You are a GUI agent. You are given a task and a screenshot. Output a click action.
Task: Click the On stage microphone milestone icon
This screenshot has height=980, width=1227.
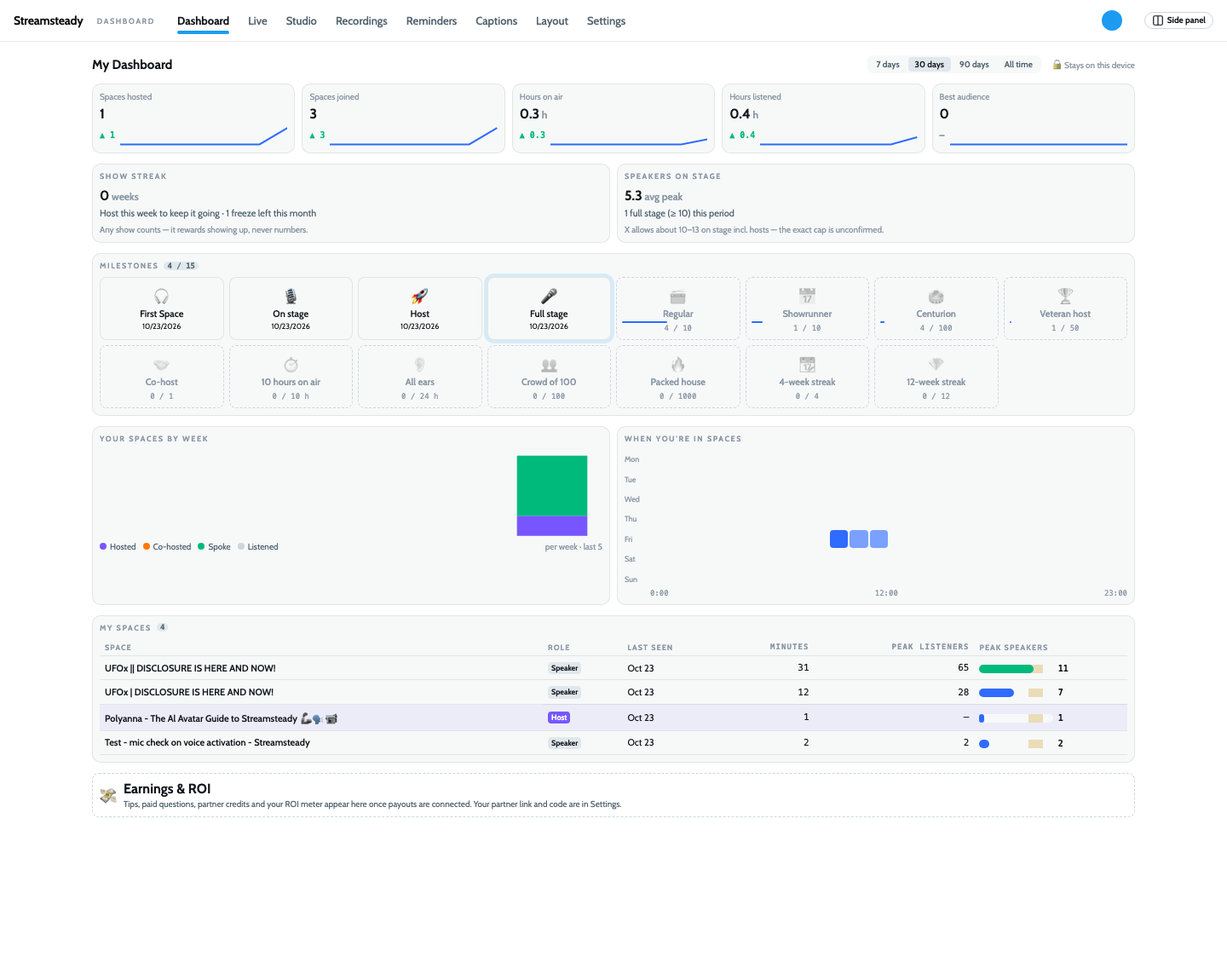tap(291, 297)
